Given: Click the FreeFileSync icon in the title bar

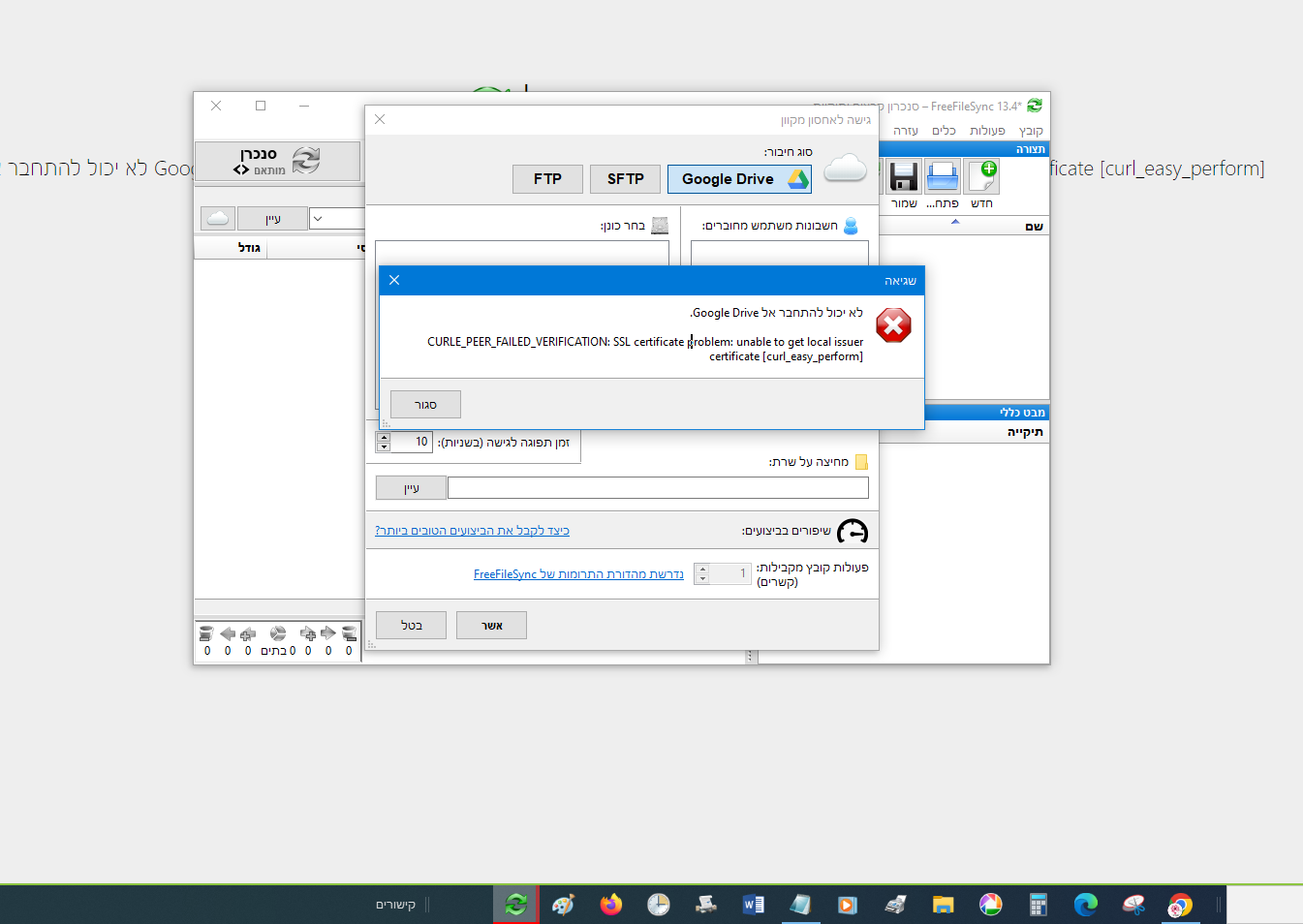Looking at the screenshot, I should coord(1035,106).
